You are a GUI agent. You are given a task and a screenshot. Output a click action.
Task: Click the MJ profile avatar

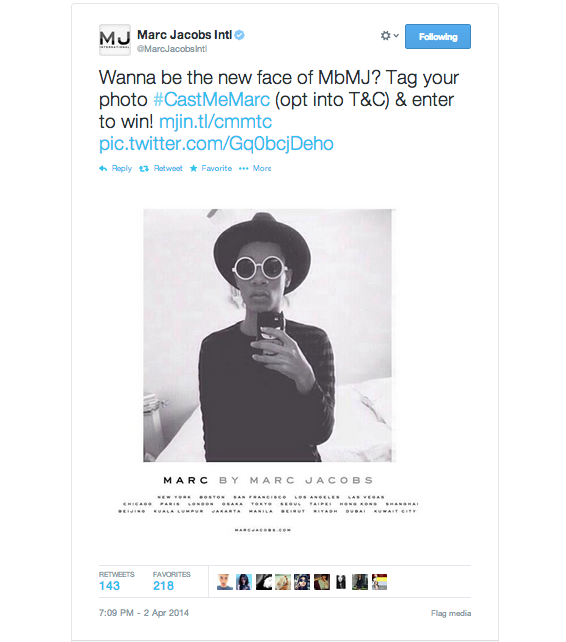click(x=115, y=40)
